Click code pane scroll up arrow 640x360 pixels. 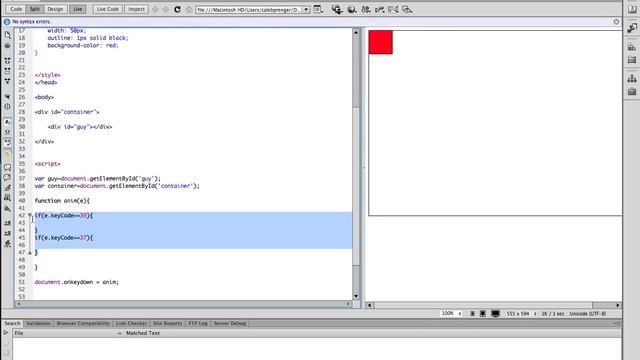click(356, 32)
